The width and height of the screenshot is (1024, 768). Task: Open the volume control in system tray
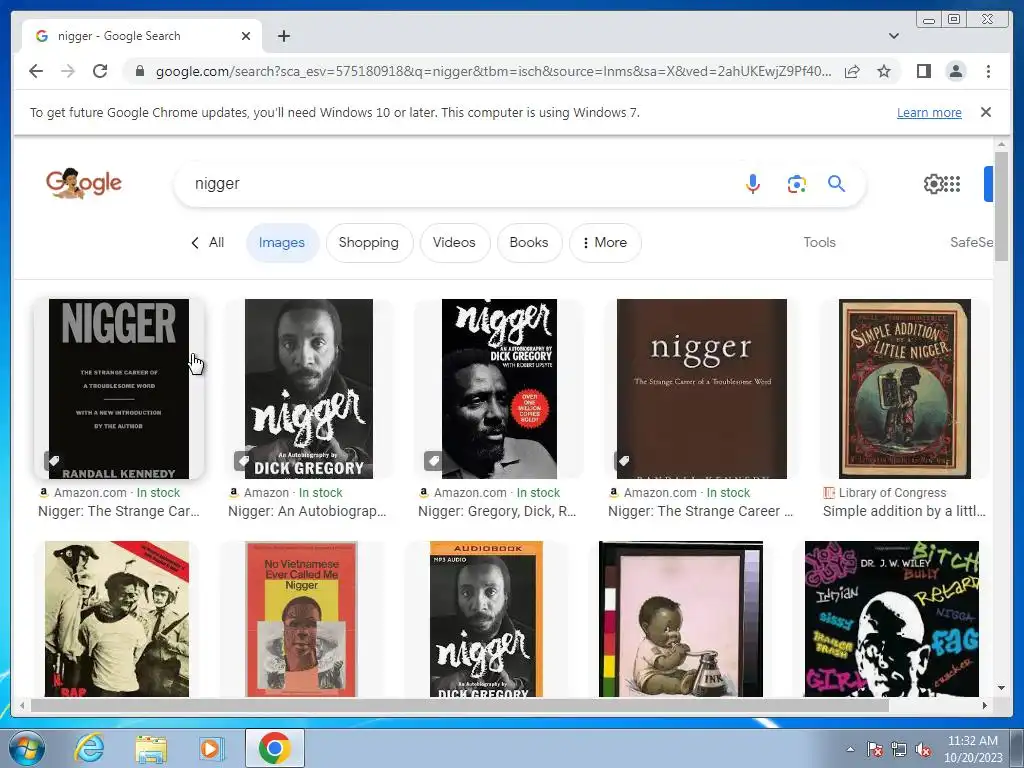923,749
